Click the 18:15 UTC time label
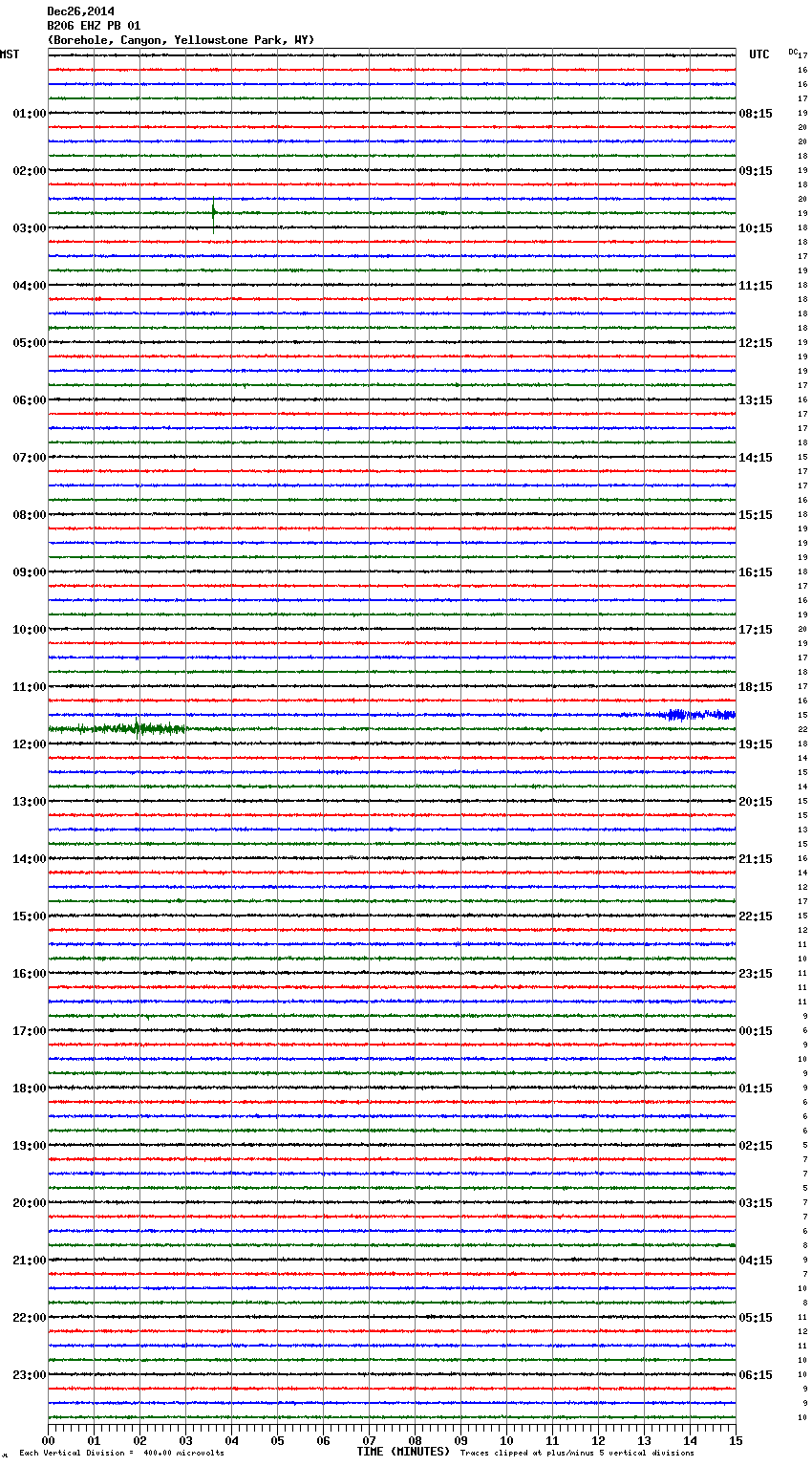 click(756, 687)
